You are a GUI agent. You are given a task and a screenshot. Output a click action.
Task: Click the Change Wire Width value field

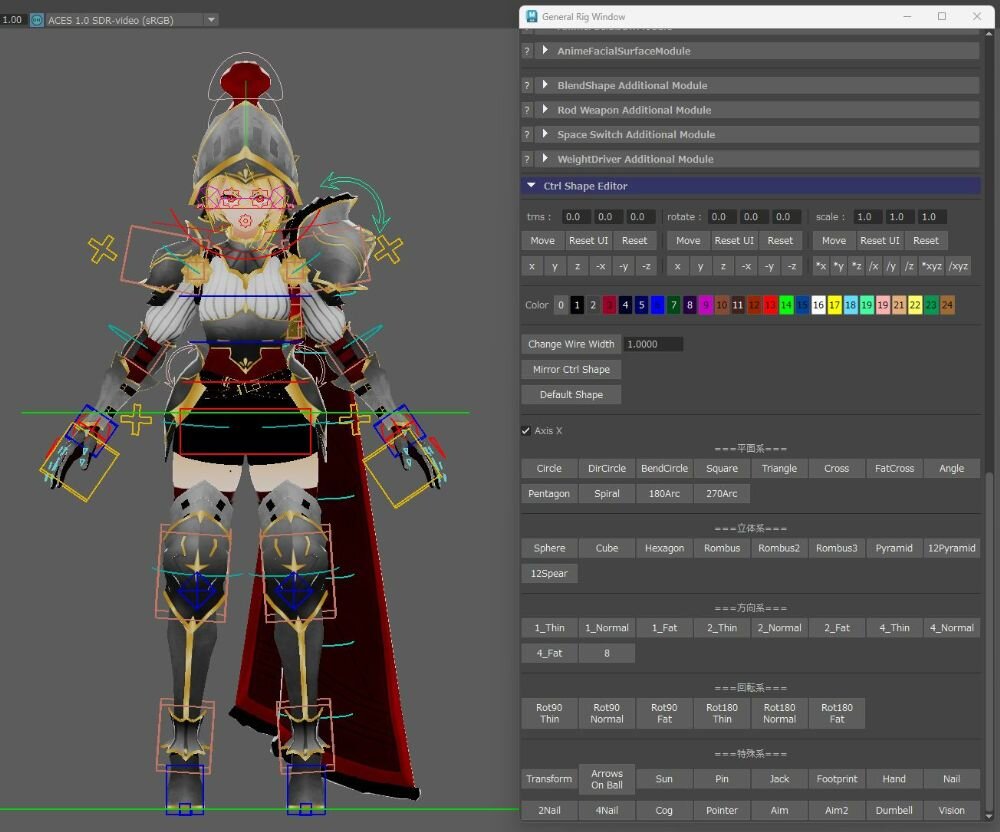pyautogui.click(x=653, y=344)
